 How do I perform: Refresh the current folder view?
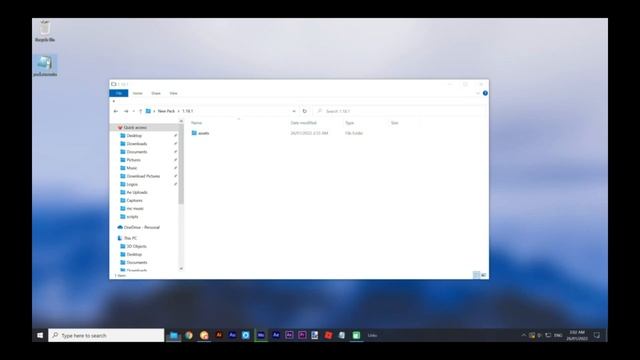[304, 111]
